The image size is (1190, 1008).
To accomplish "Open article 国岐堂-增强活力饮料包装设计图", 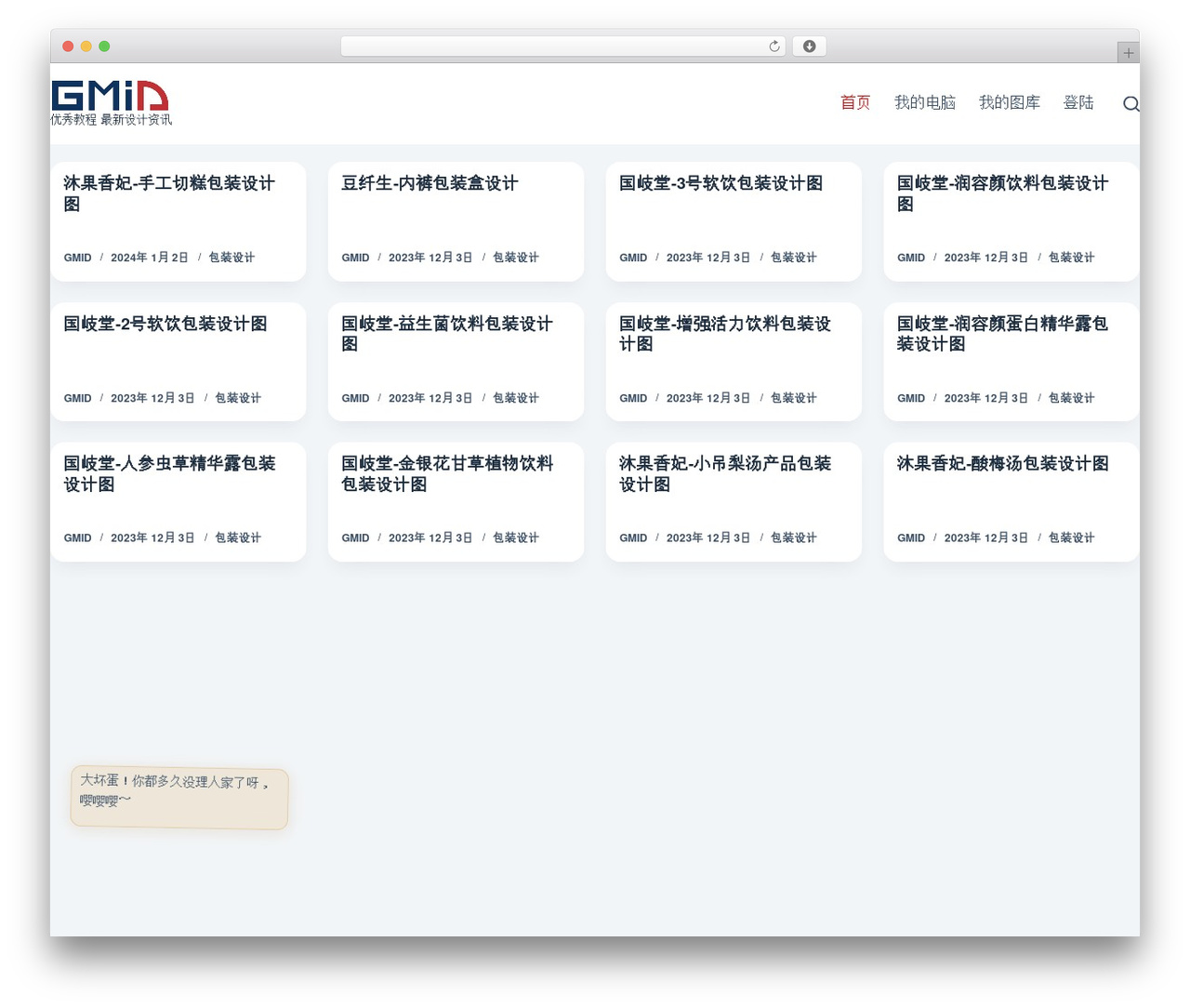I will (x=725, y=334).
